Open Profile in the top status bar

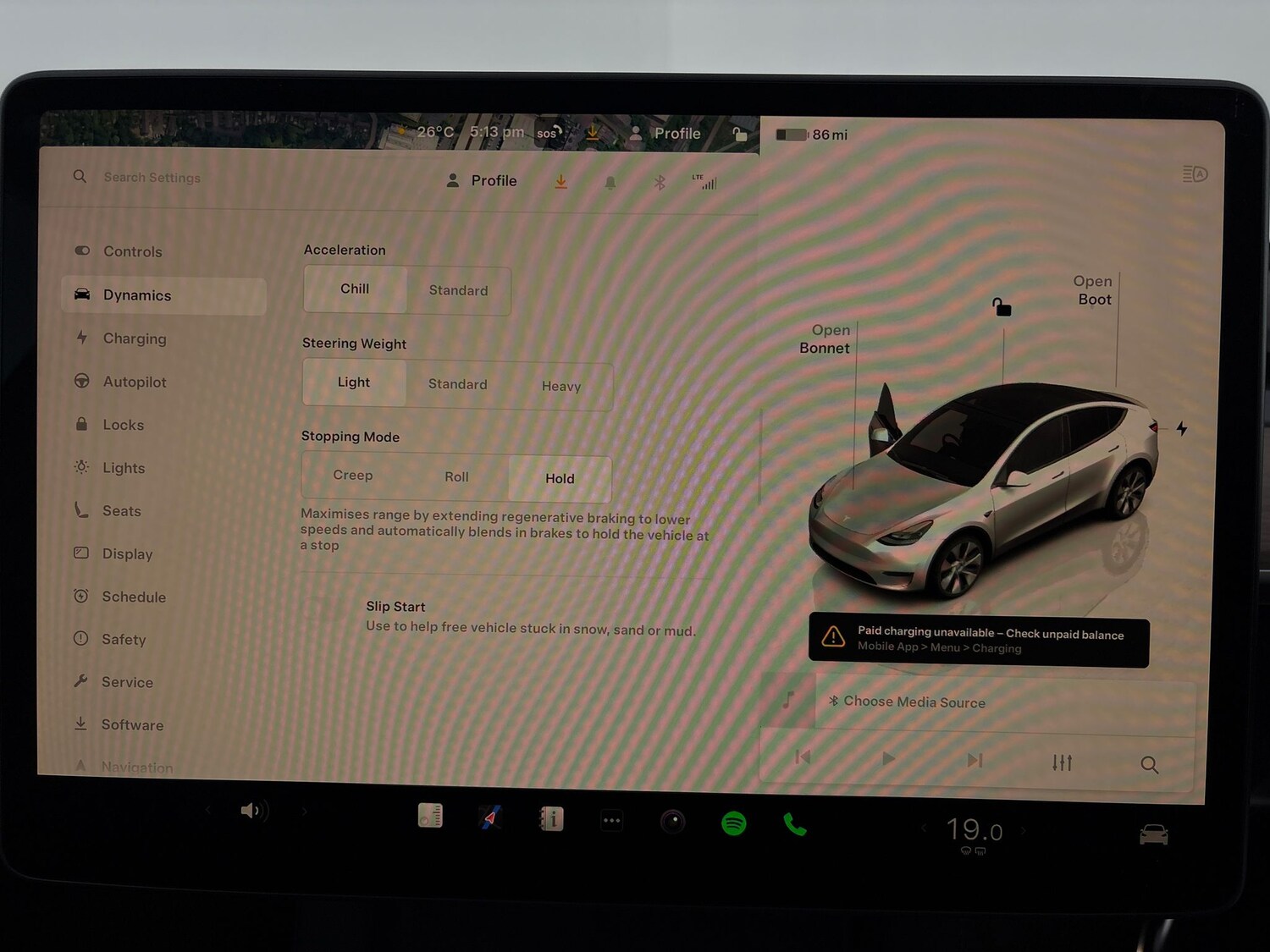tap(665, 134)
